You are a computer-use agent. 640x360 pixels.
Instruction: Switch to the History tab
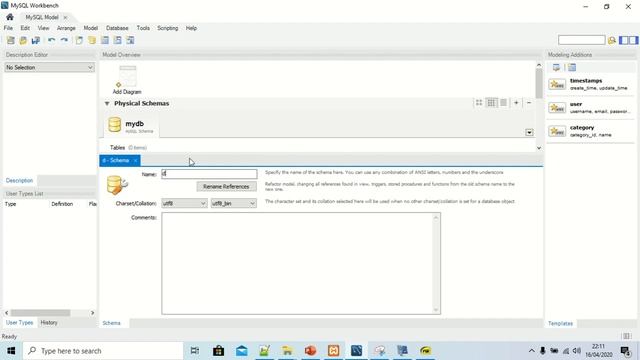click(49, 322)
